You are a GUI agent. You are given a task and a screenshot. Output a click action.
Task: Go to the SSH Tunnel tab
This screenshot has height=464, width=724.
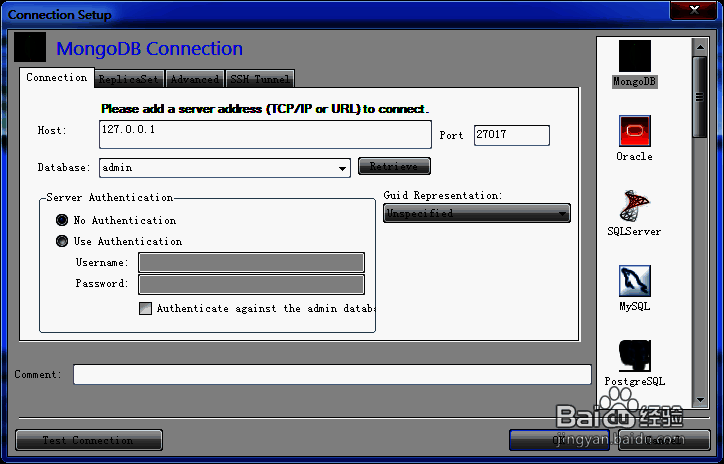click(260, 79)
